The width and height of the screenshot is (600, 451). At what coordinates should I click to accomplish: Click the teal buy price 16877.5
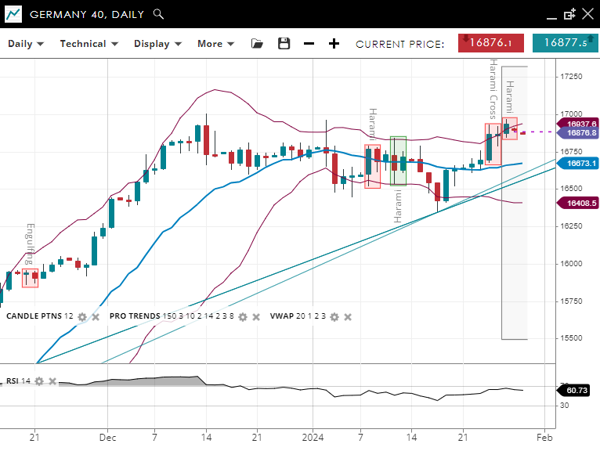pyautogui.click(x=565, y=43)
